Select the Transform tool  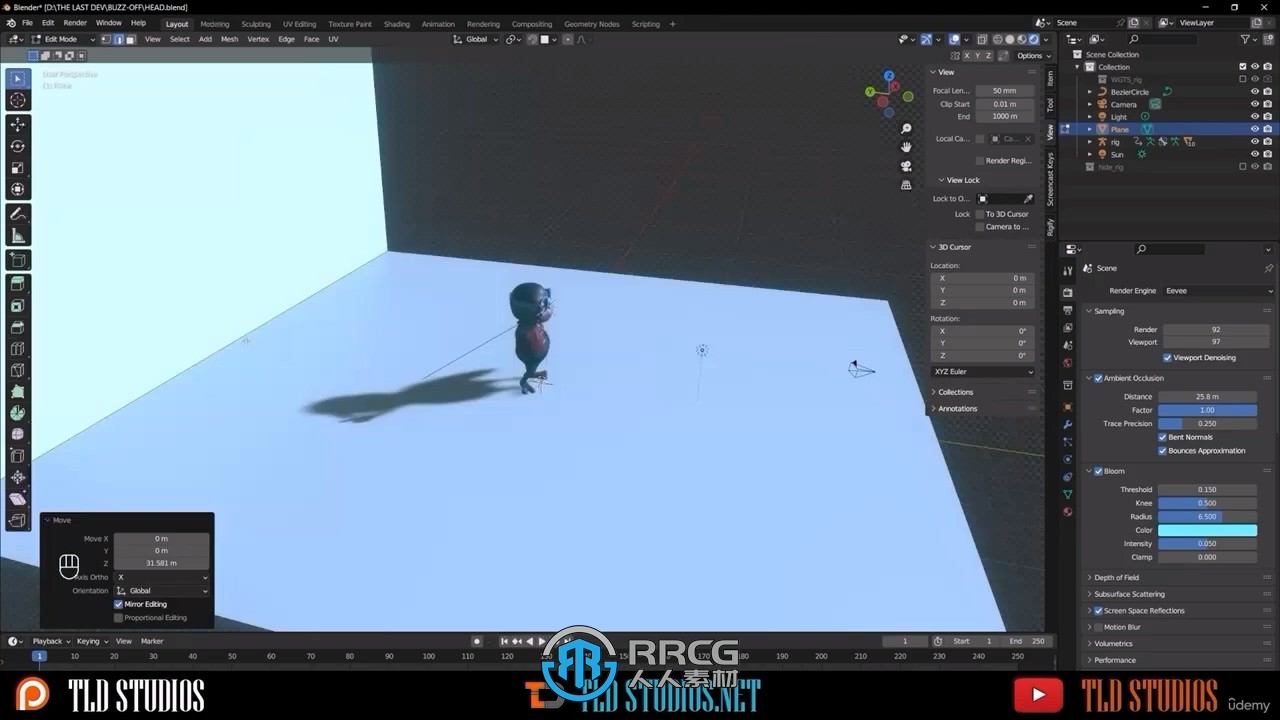click(18, 190)
